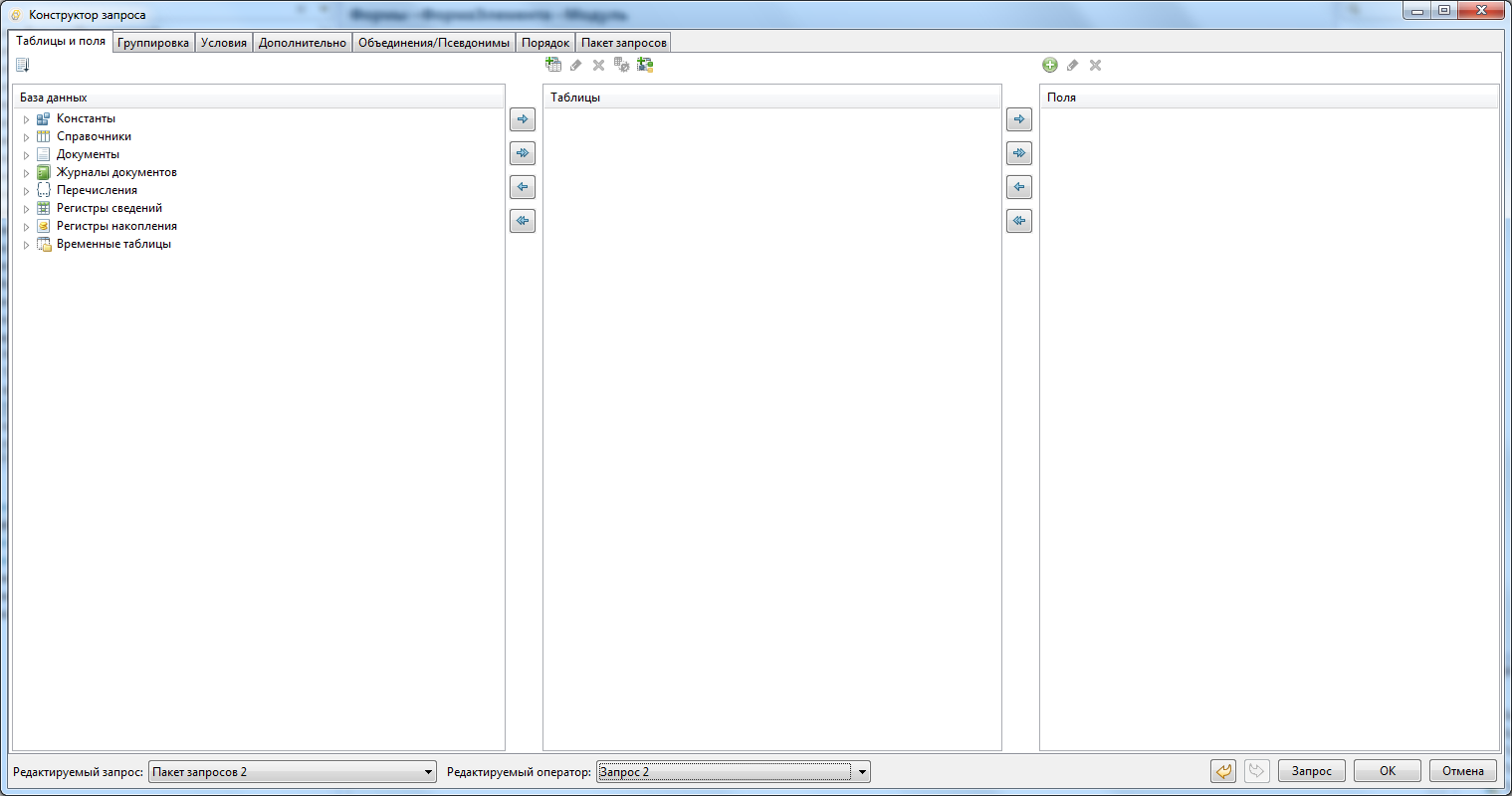This screenshot has height=796, width=1512.
Task: Click the replace table icon above Таблицы
Action: 645,65
